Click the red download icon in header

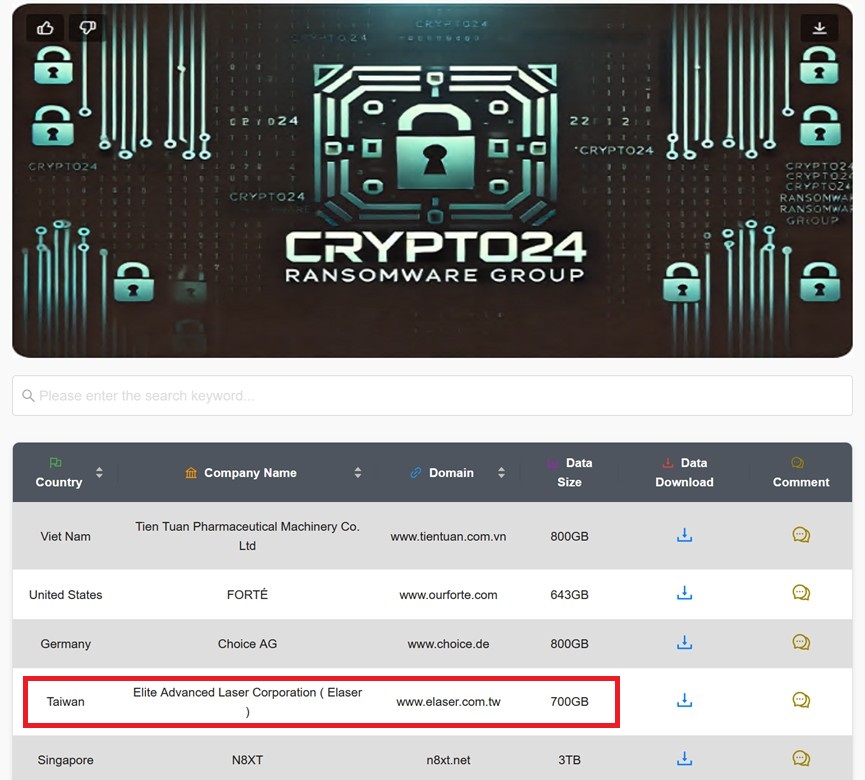(x=668, y=463)
